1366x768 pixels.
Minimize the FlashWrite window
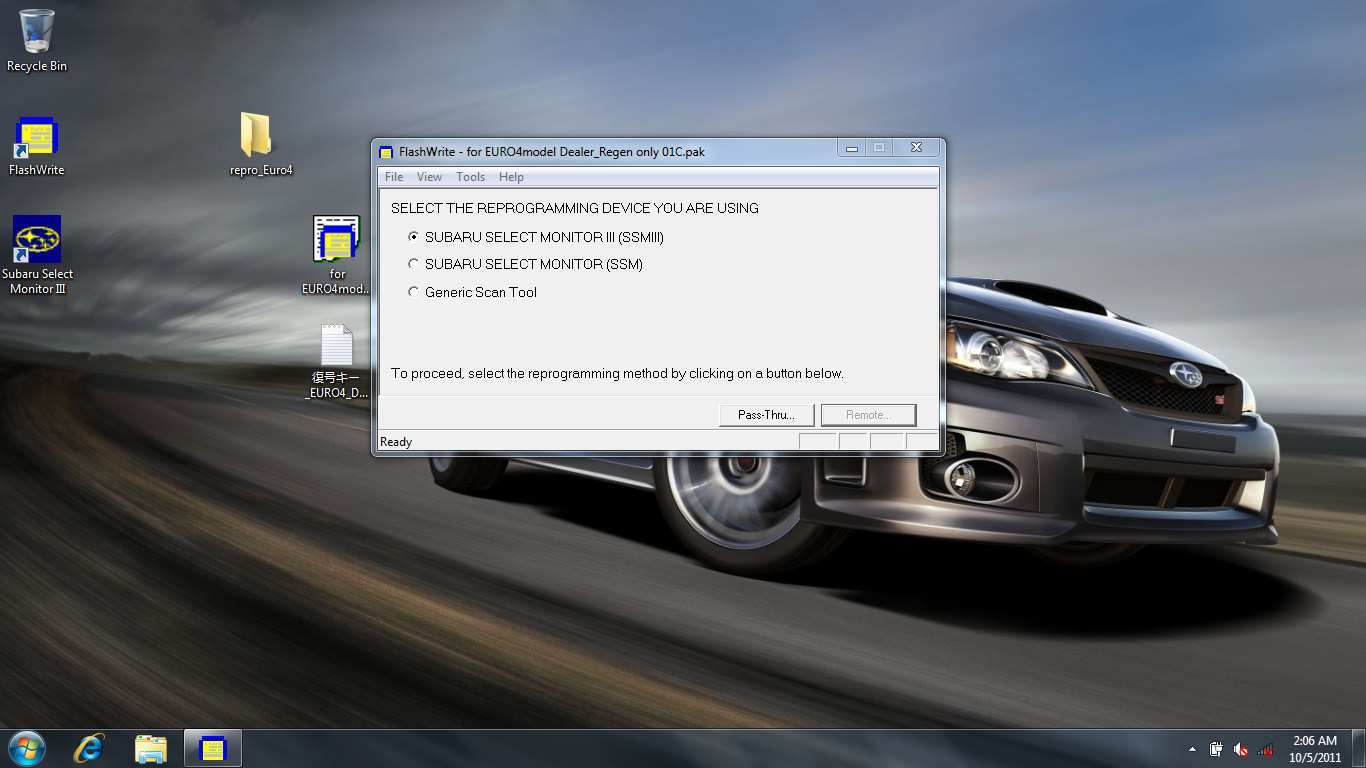tap(852, 149)
